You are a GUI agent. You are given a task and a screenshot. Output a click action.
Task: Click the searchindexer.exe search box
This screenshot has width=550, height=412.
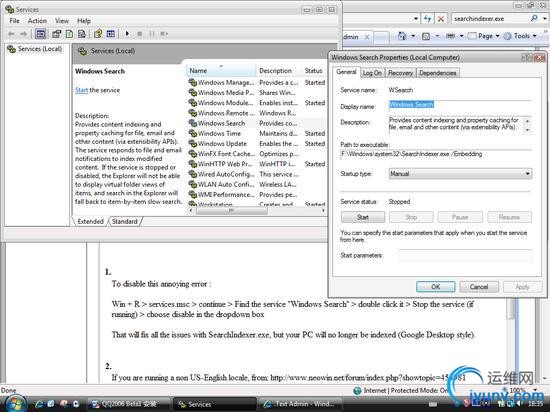point(490,19)
